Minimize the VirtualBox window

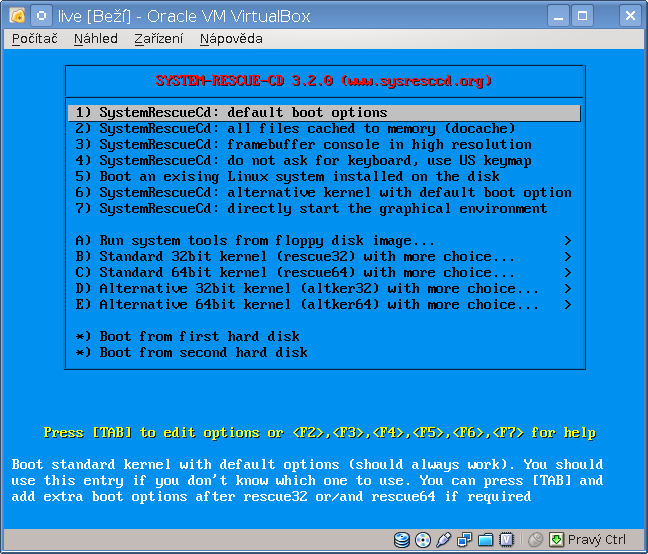coord(558,16)
